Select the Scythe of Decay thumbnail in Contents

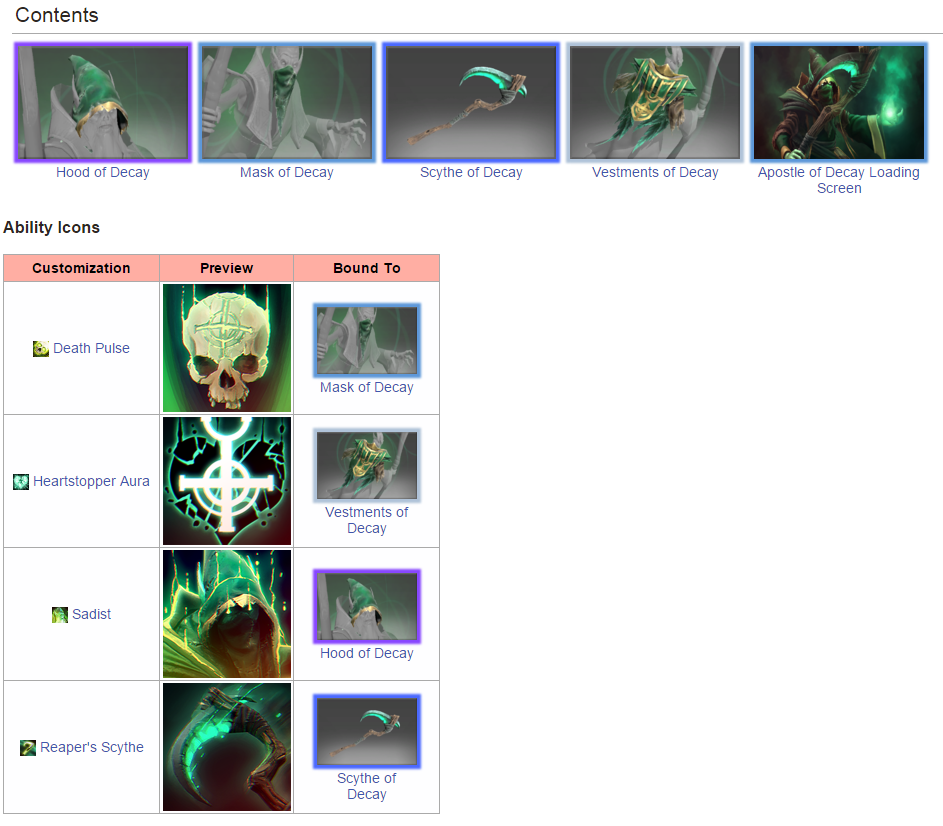(x=471, y=102)
